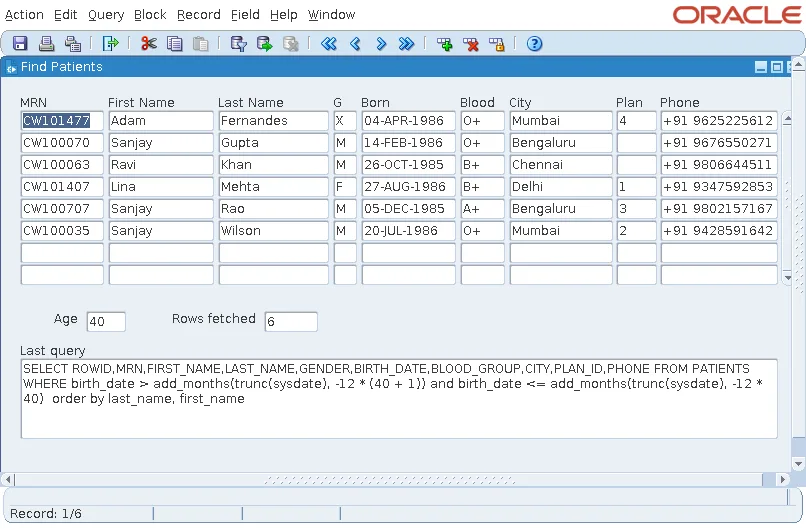Click the outer vertical scrollbar down arrow
This screenshot has width=806, height=529.
click(x=798, y=464)
